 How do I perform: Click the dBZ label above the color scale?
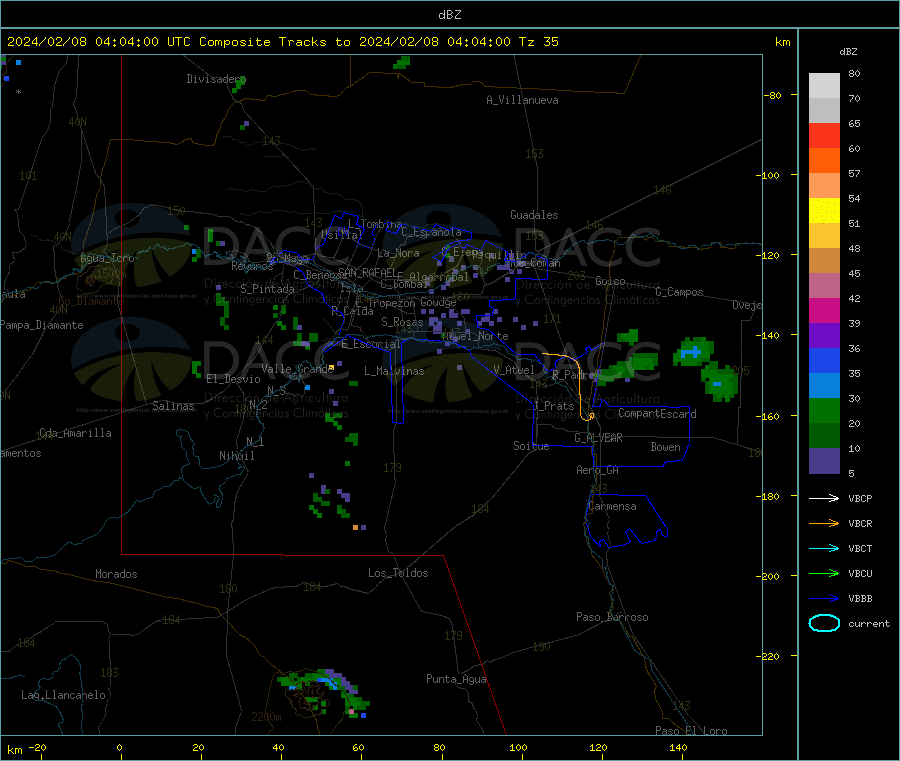click(x=848, y=52)
